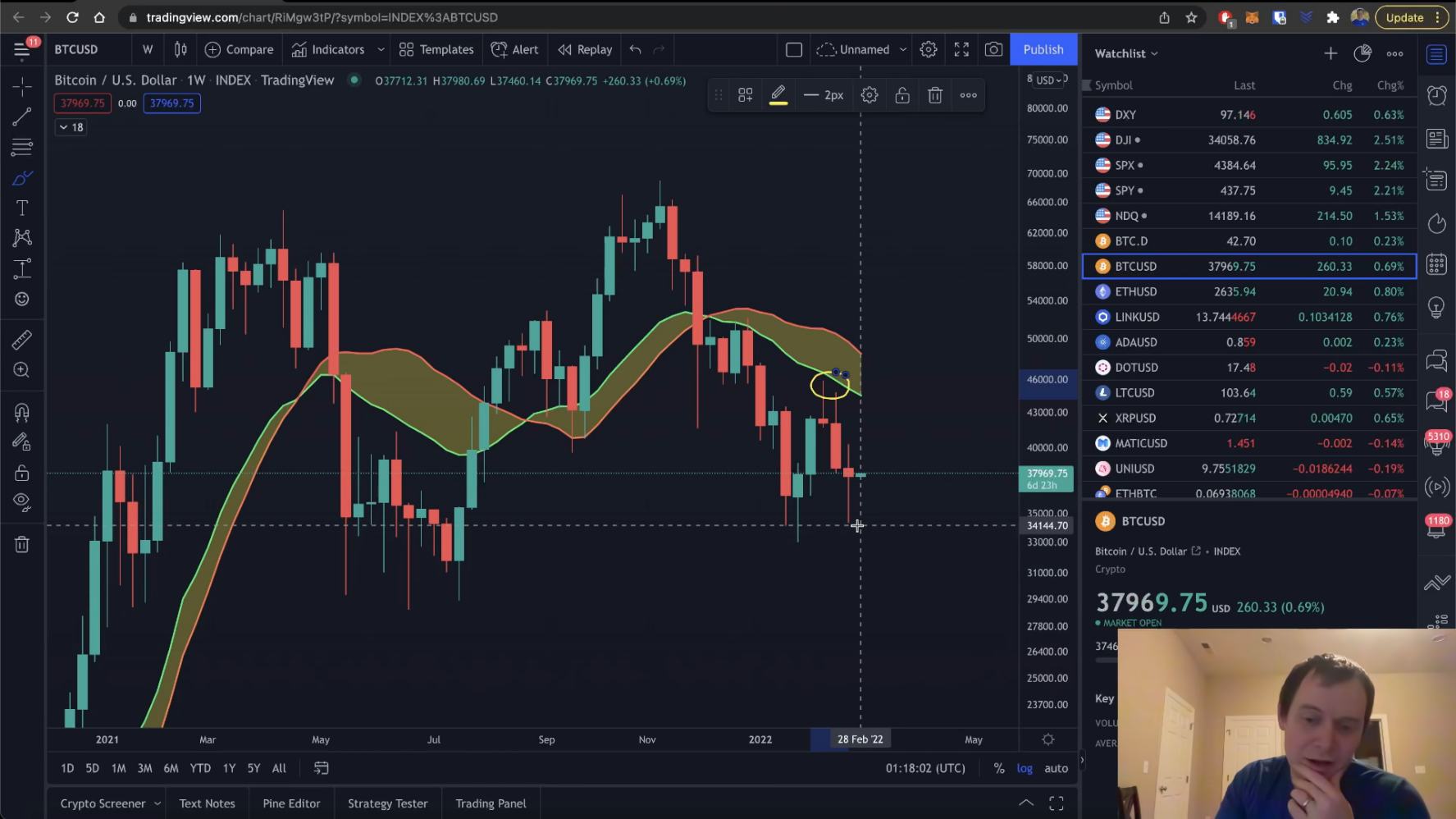Set chart range to 1D
Image resolution: width=1456 pixels, height=819 pixels.
point(67,768)
